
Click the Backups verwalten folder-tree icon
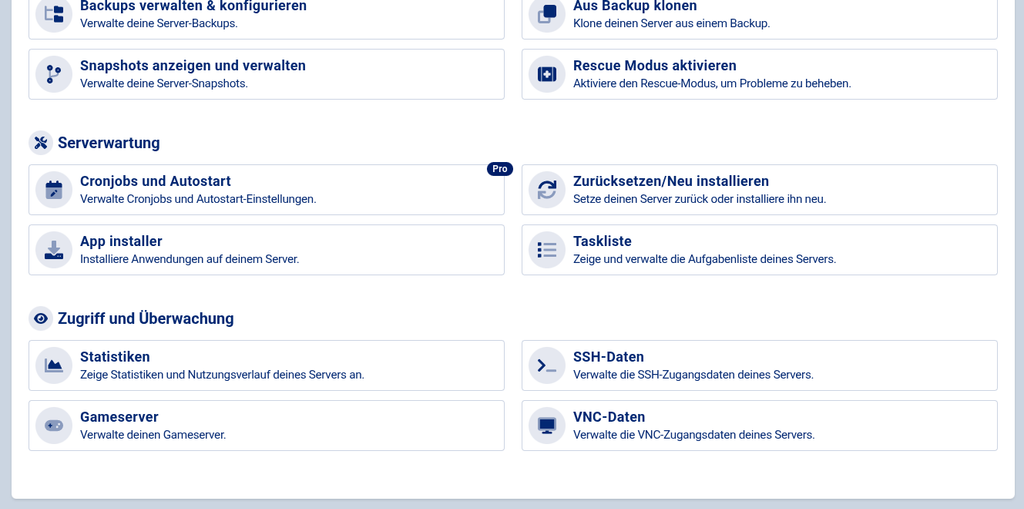pyautogui.click(x=54, y=14)
